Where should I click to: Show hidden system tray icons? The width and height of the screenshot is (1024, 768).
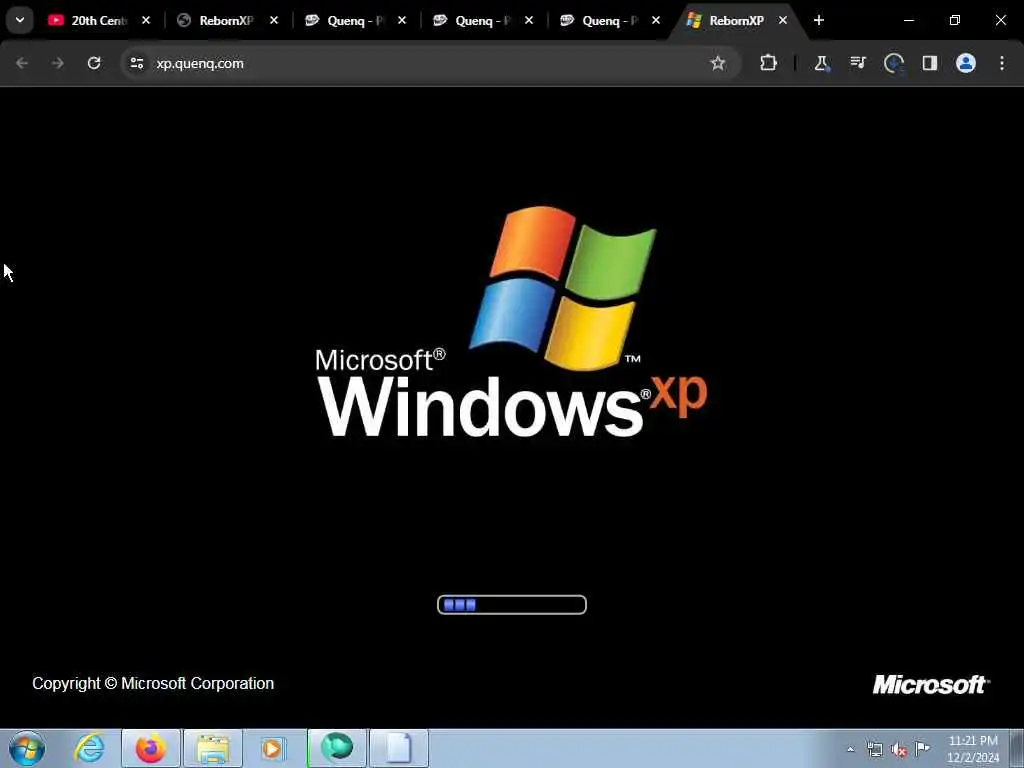850,749
